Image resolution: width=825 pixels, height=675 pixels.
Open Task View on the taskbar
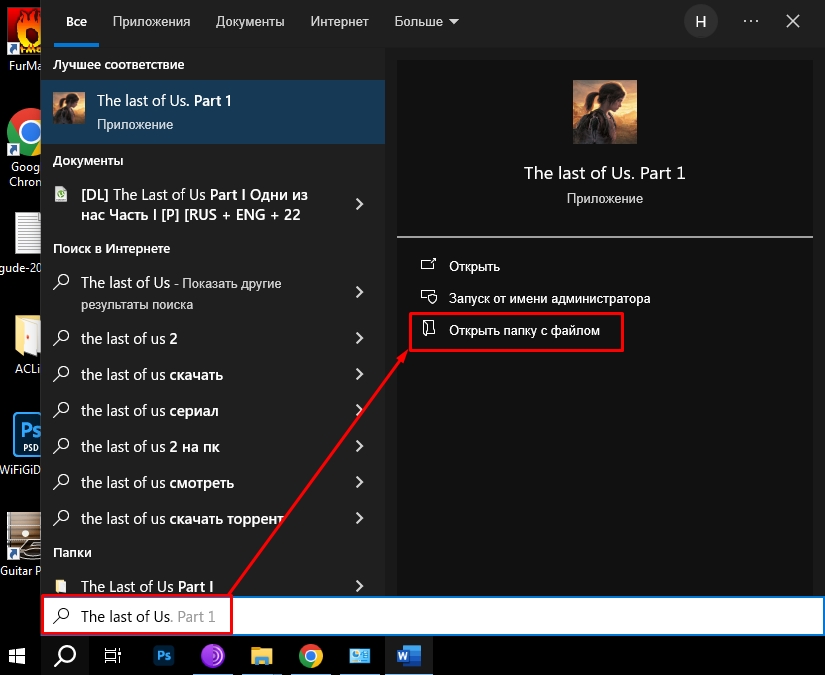tap(113, 656)
